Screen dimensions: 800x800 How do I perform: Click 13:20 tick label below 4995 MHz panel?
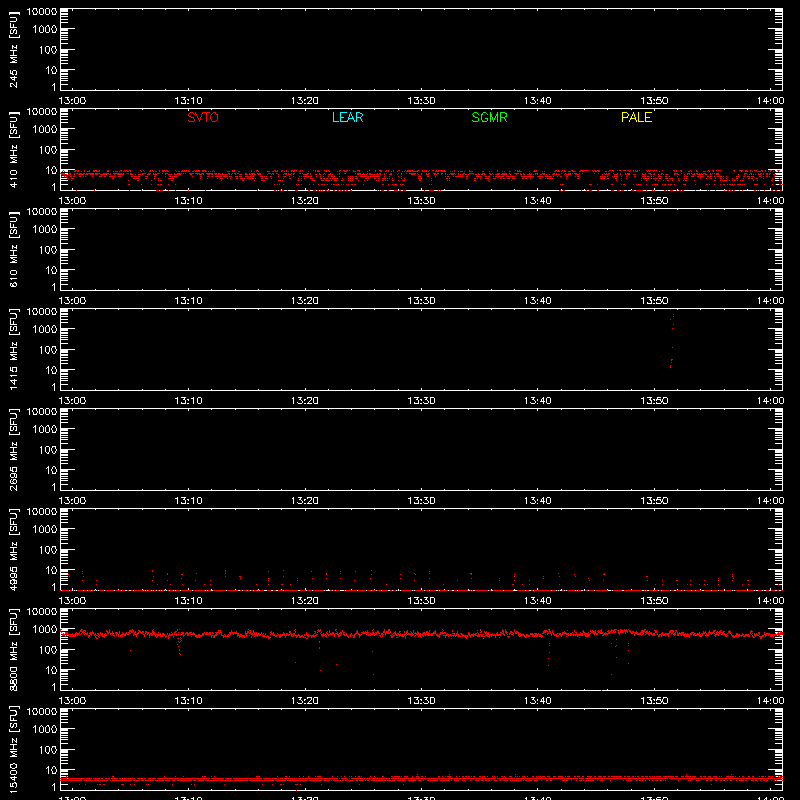click(305, 601)
